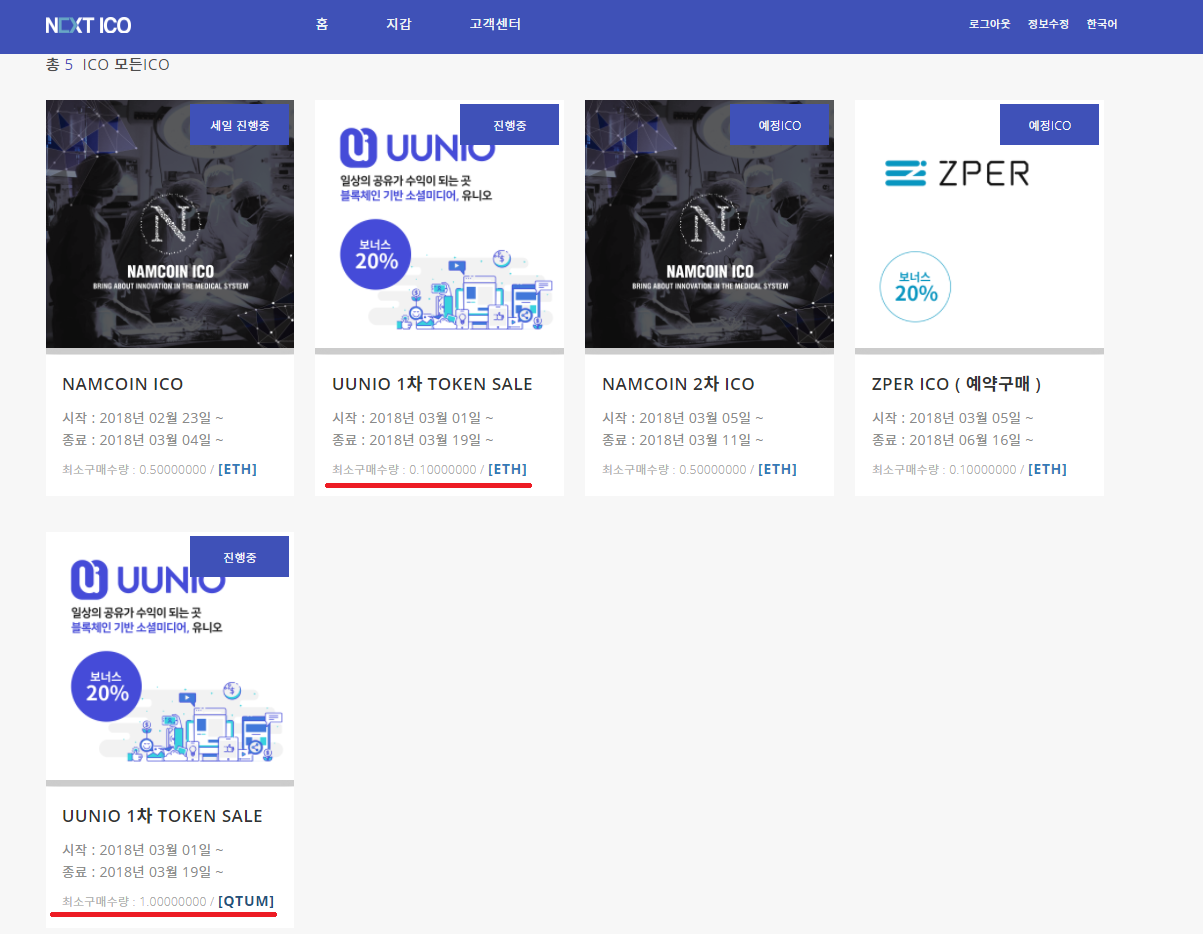Click the [ETH] label on first UUNIO card

pyautogui.click(x=507, y=469)
